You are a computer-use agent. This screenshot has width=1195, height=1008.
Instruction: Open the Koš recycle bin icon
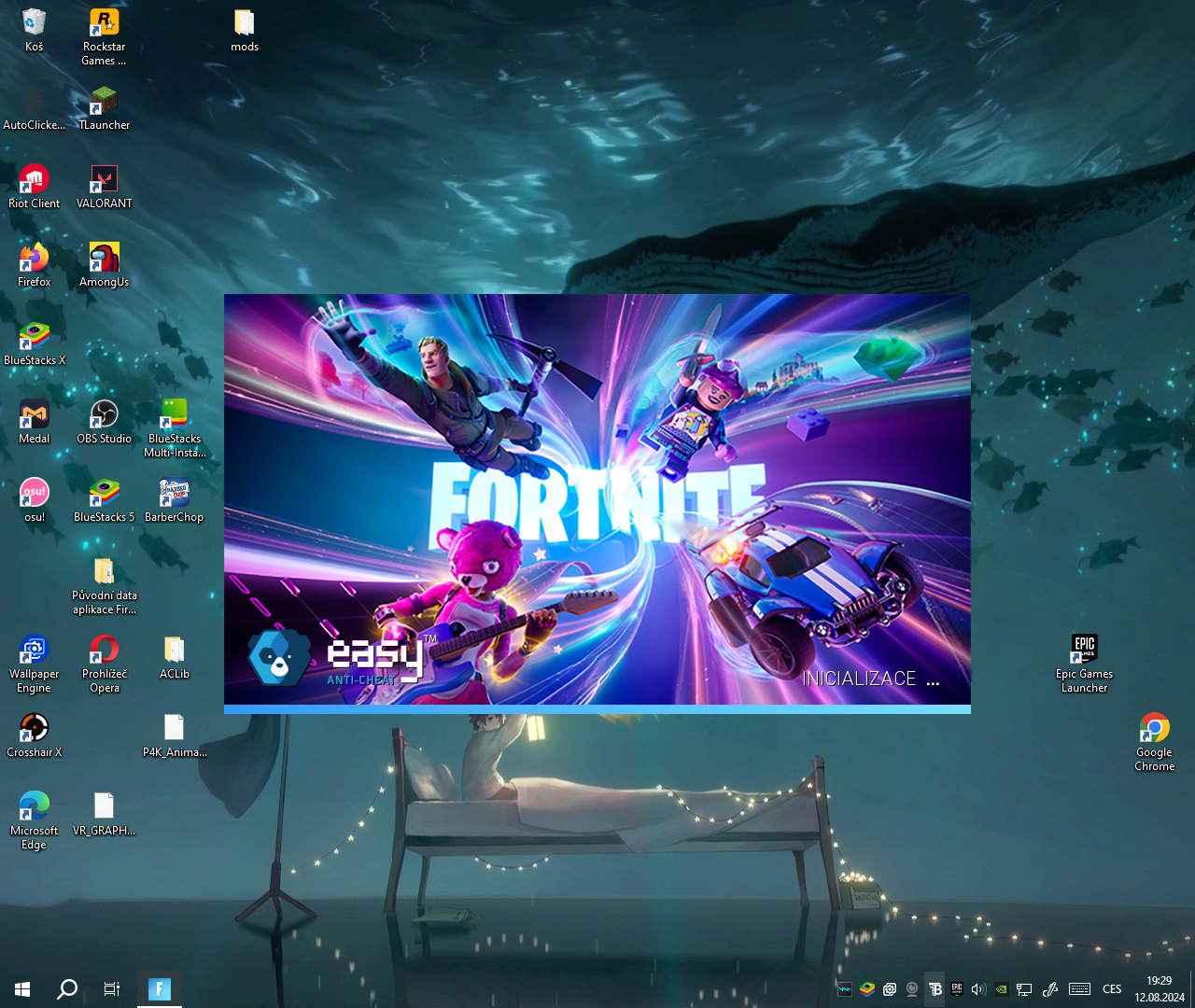pos(34,30)
